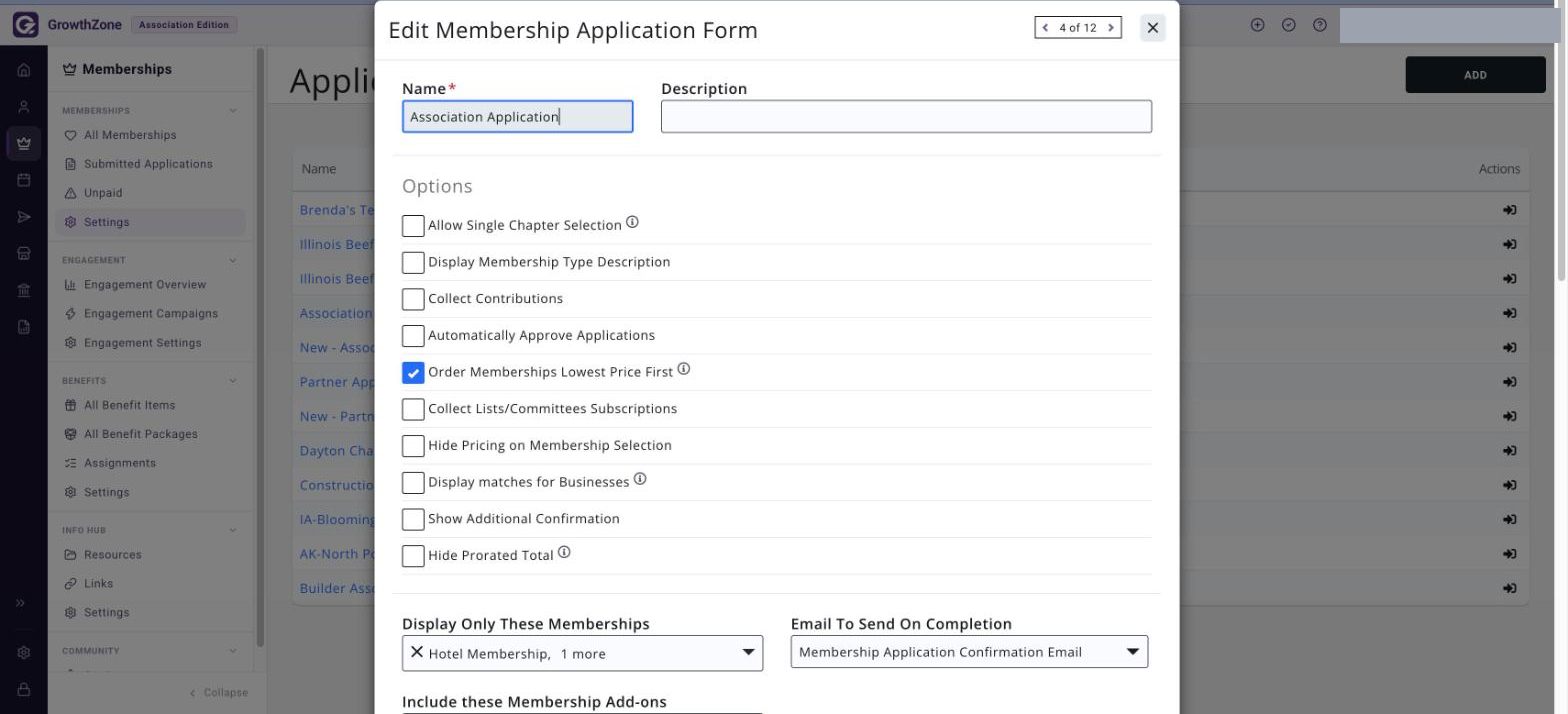Open the tasks checkmark circle icon in header
The width and height of the screenshot is (1568, 714).
(x=1289, y=25)
